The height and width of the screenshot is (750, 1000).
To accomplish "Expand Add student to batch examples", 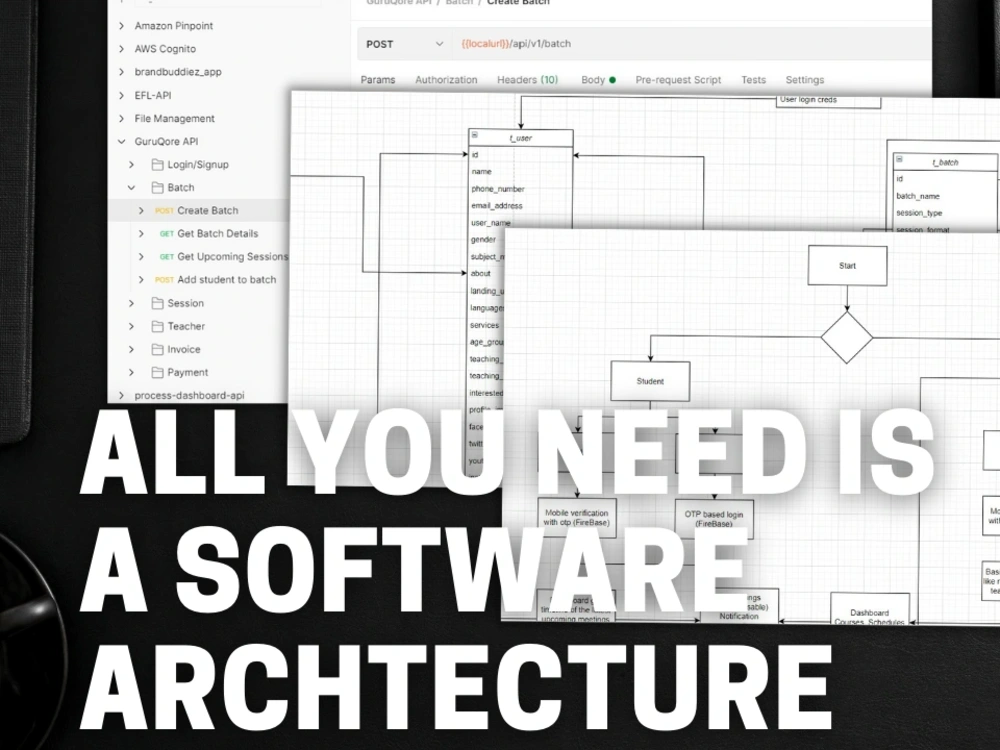I will point(142,279).
